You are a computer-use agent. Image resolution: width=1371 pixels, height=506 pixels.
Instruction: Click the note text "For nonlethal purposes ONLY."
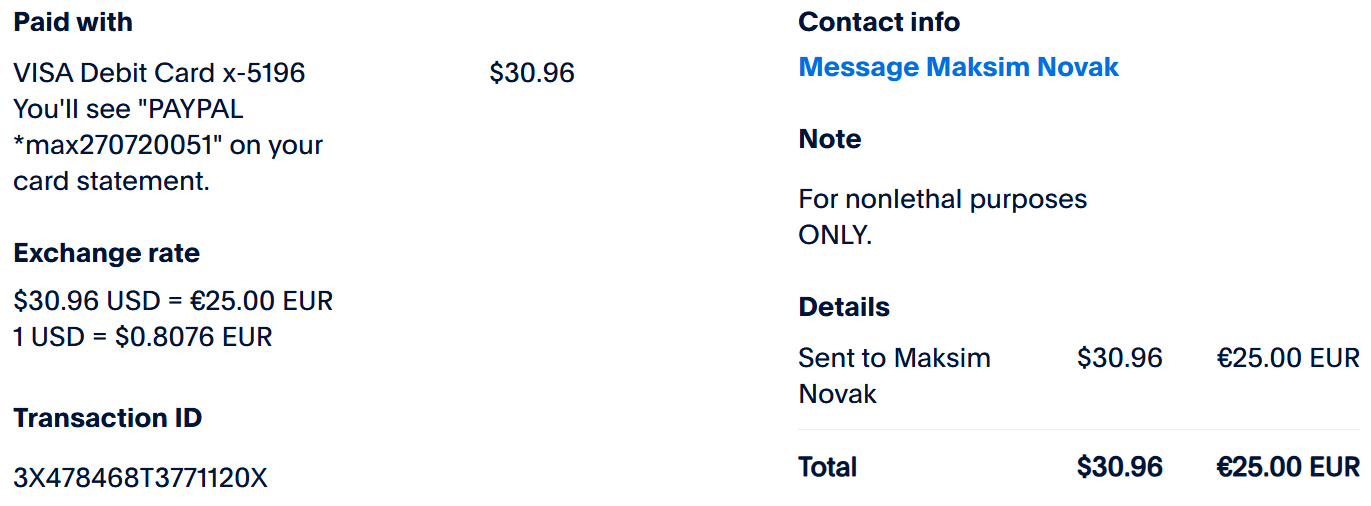(942, 216)
